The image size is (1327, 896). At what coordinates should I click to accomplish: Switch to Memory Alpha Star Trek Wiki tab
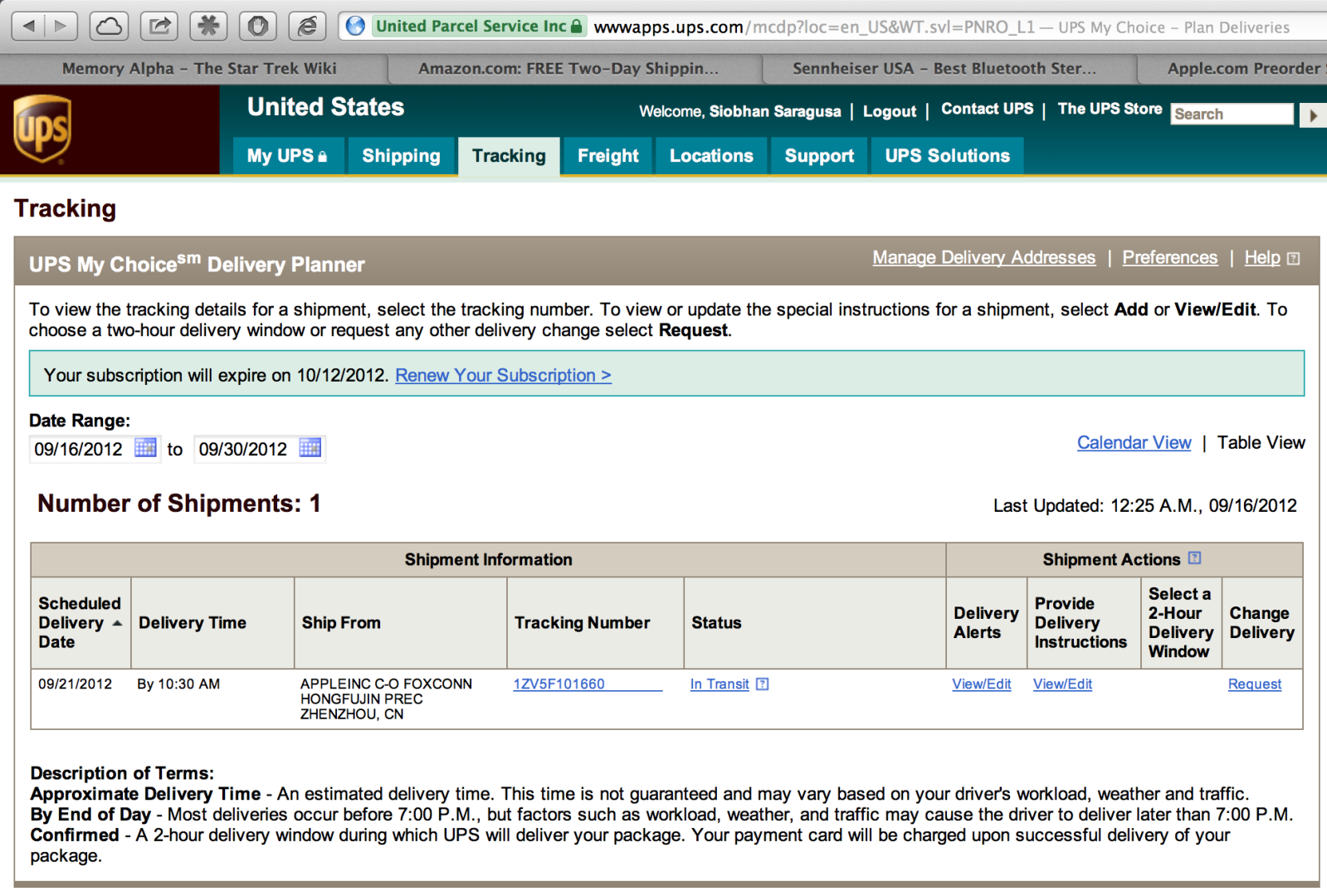click(x=199, y=69)
